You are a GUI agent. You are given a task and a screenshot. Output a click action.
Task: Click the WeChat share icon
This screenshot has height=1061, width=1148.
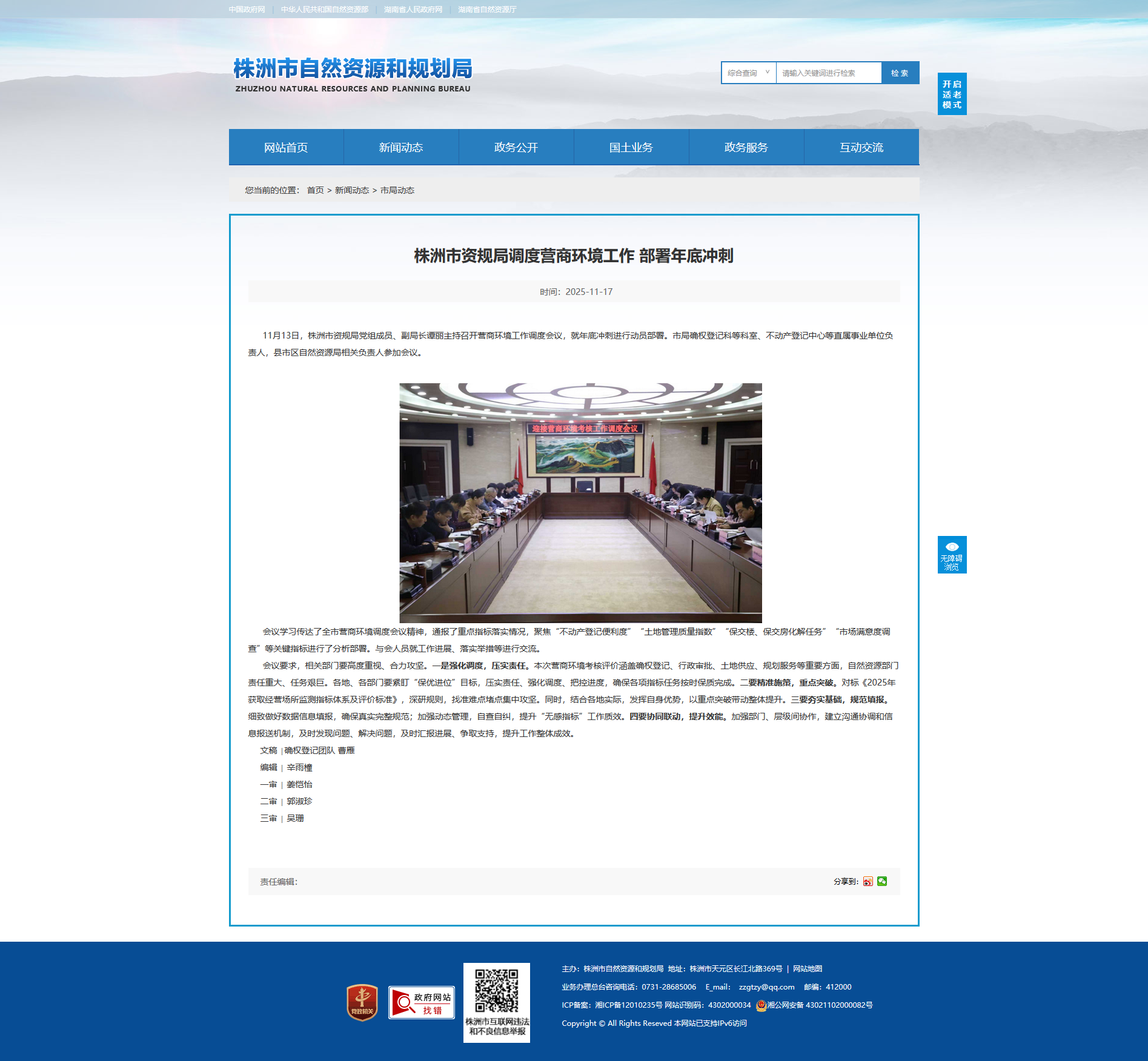click(882, 881)
